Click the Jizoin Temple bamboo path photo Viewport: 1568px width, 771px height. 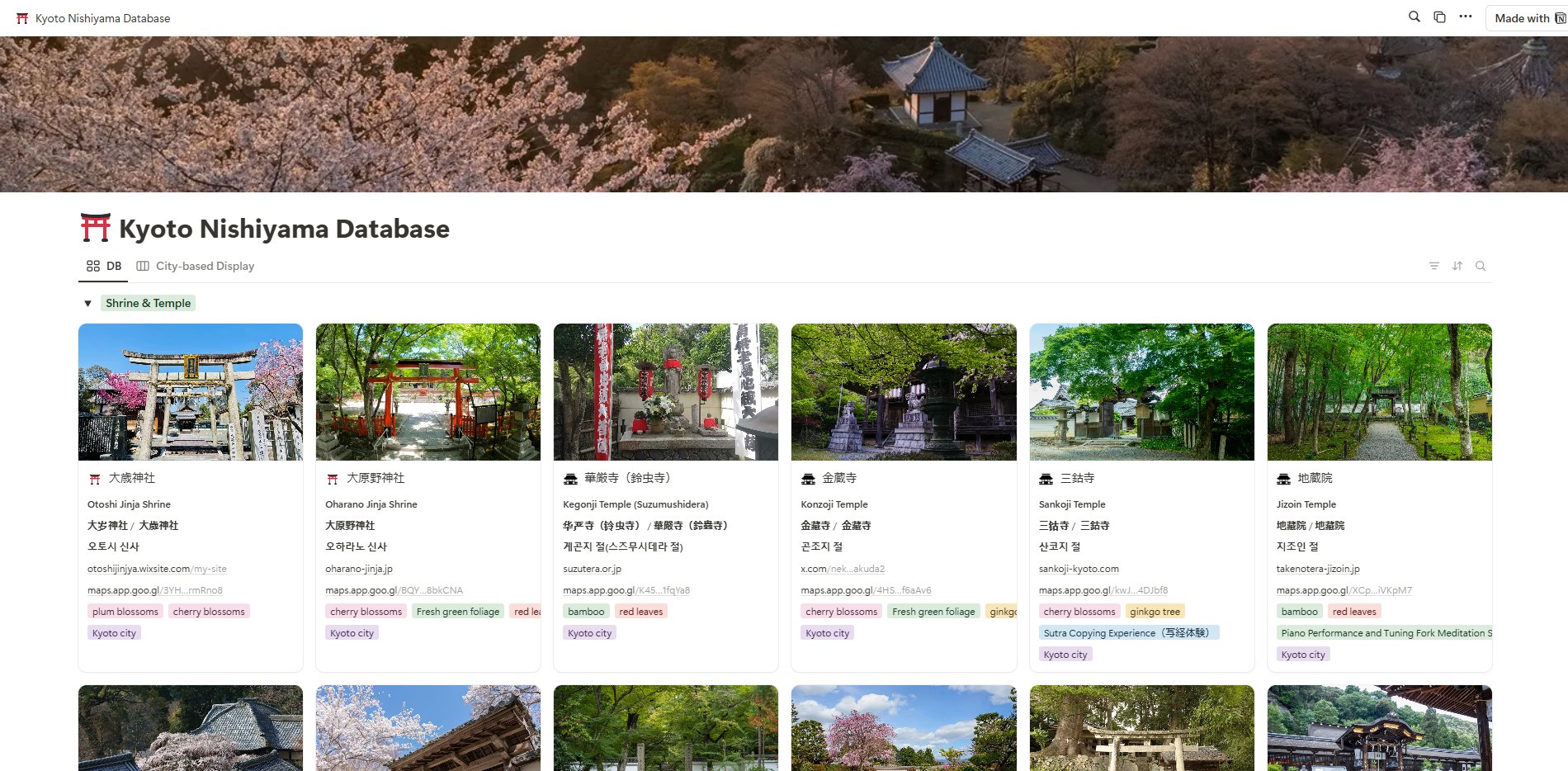(x=1380, y=392)
